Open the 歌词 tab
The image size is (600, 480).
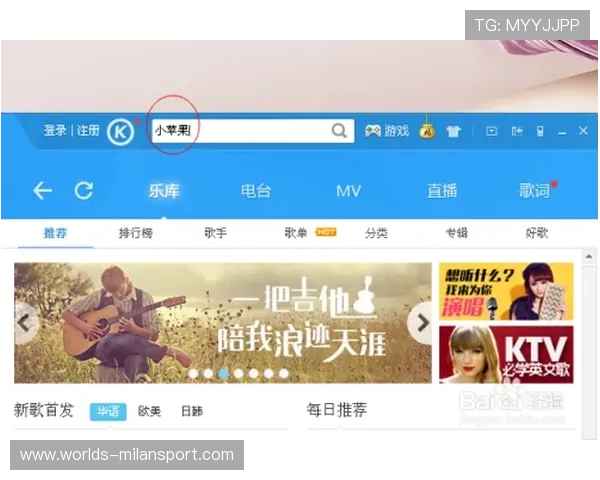click(x=535, y=191)
